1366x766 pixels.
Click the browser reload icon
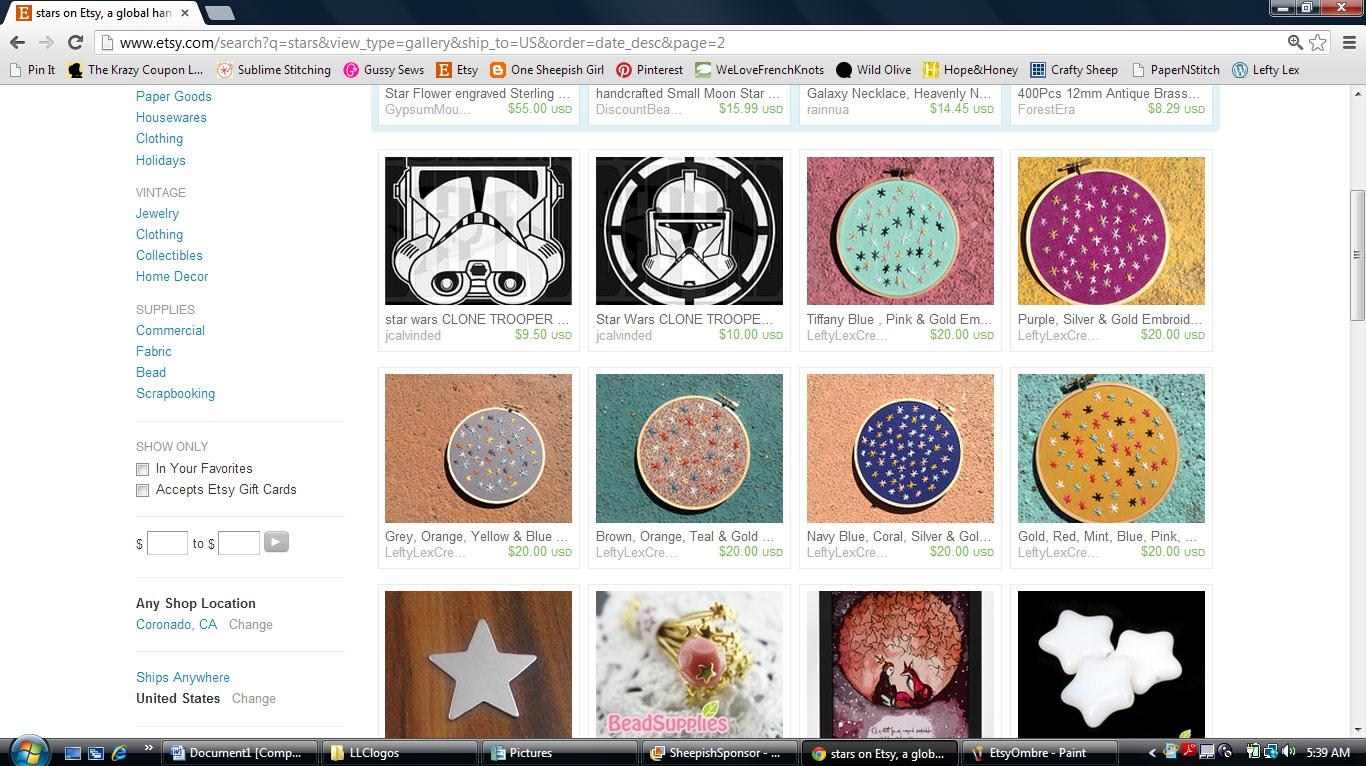(75, 42)
